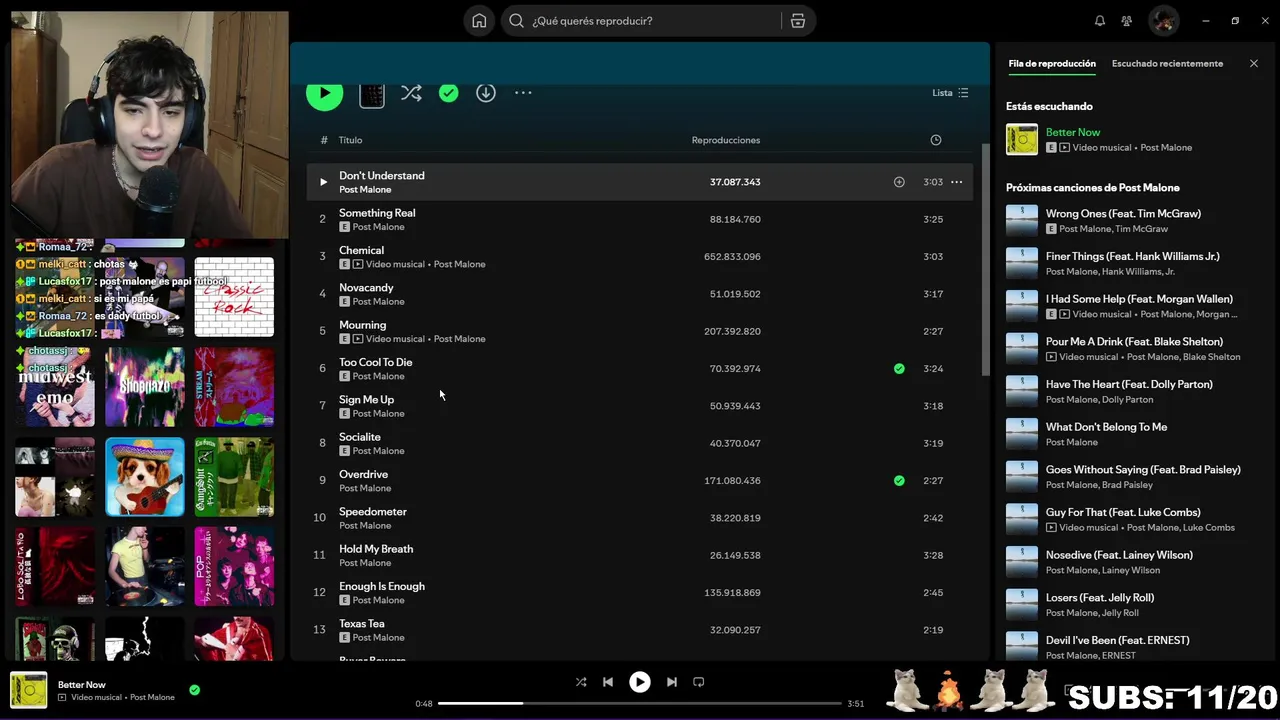The image size is (1280, 720).
Task: Open the Classic Rock playlist thumbnail
Action: coord(234,297)
